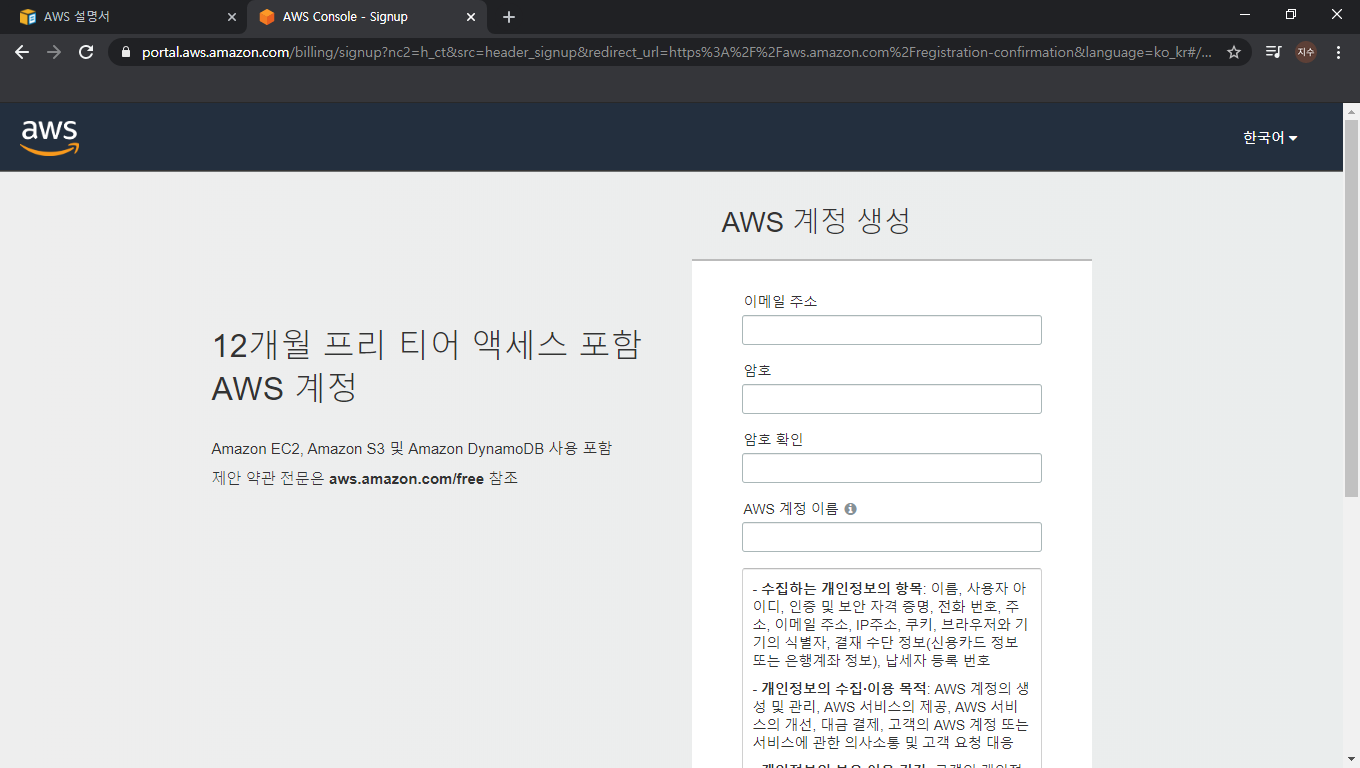Viewport: 1360px width, 768px height.
Task: Open a new browser tab
Action: pos(509,17)
